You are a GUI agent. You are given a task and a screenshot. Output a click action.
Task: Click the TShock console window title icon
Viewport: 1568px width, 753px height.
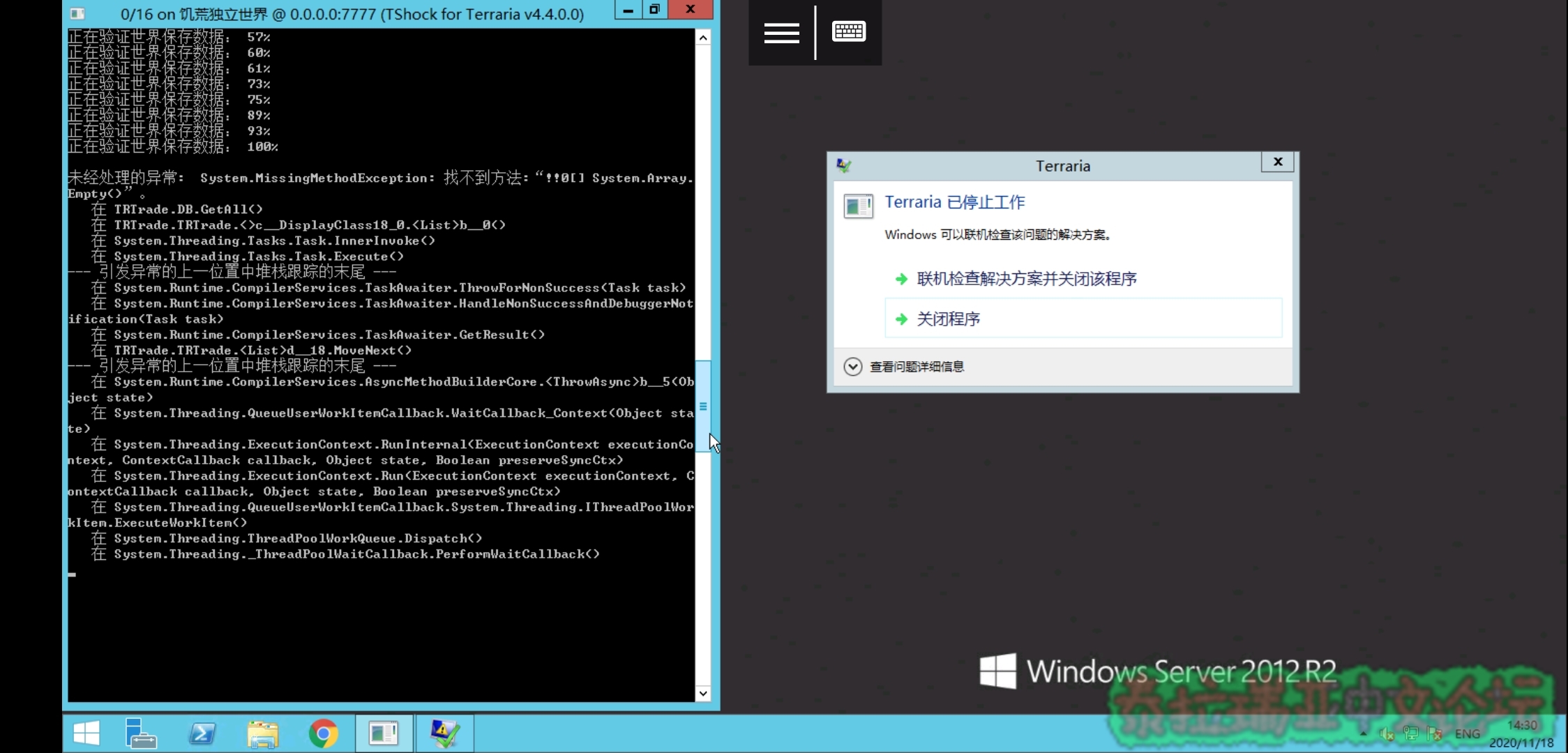(77, 13)
